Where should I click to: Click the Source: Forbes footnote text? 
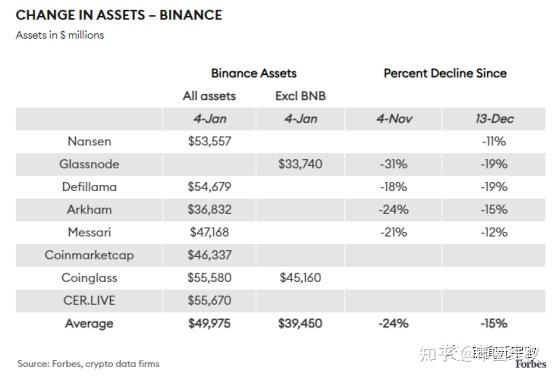pos(88,364)
